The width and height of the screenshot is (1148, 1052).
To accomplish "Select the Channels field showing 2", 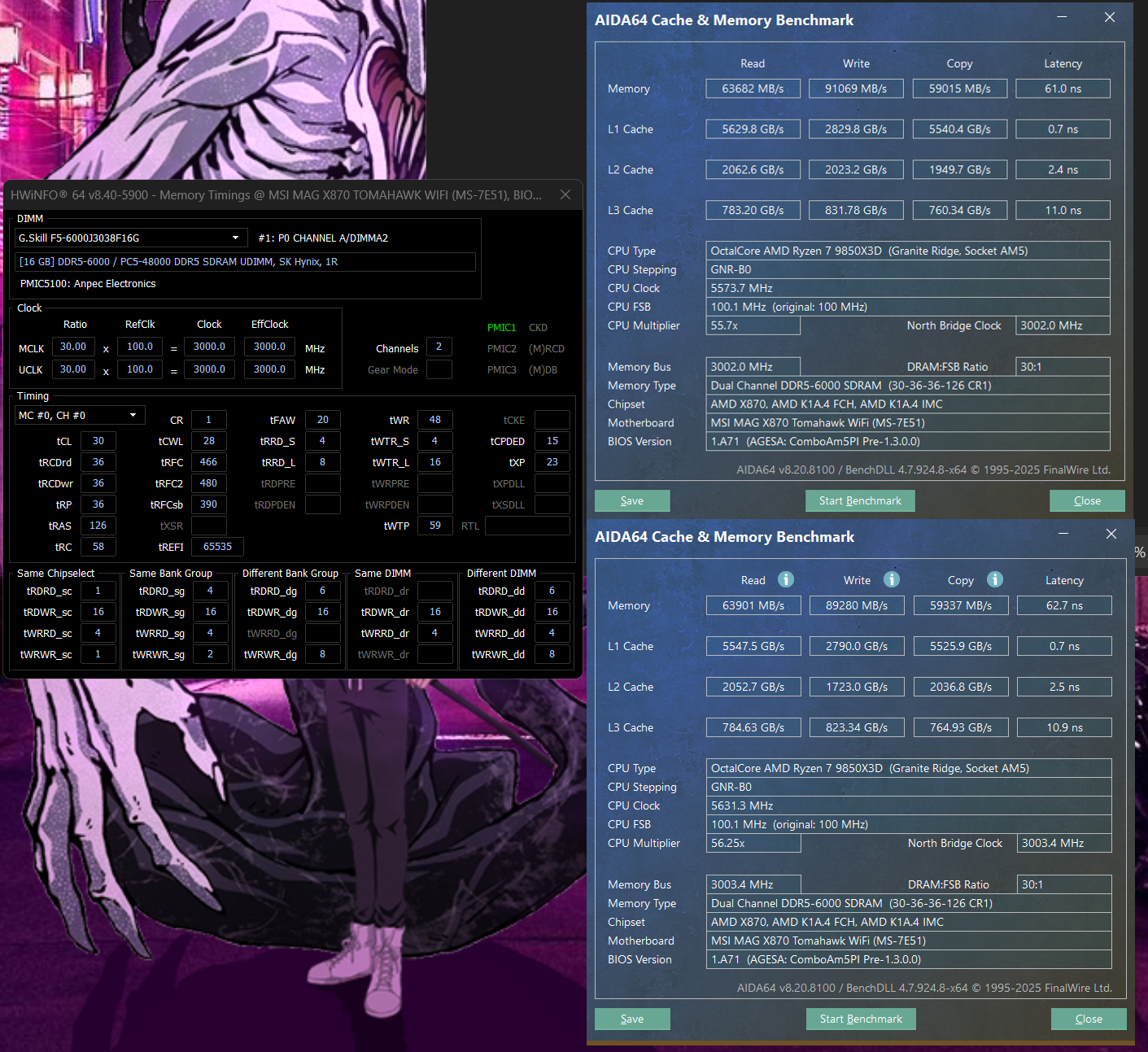I will (x=439, y=347).
